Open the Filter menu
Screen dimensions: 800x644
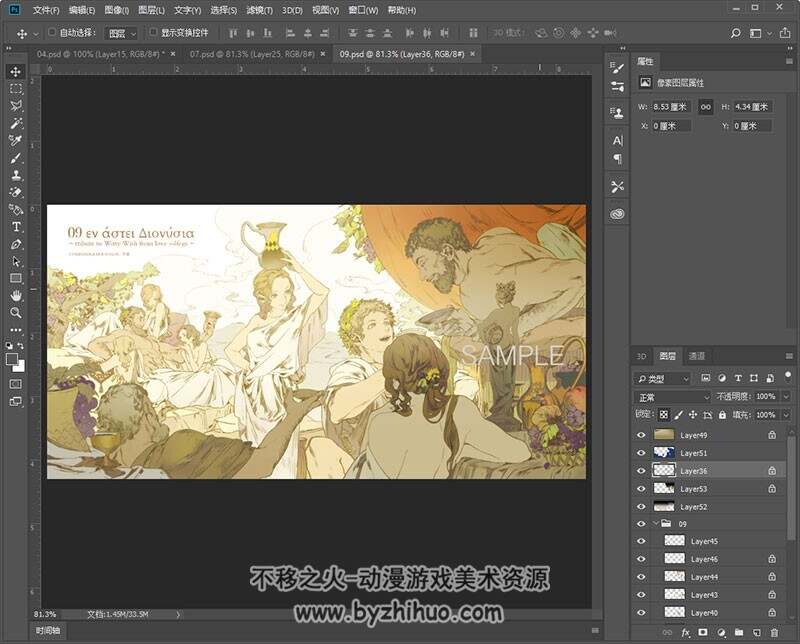259,10
